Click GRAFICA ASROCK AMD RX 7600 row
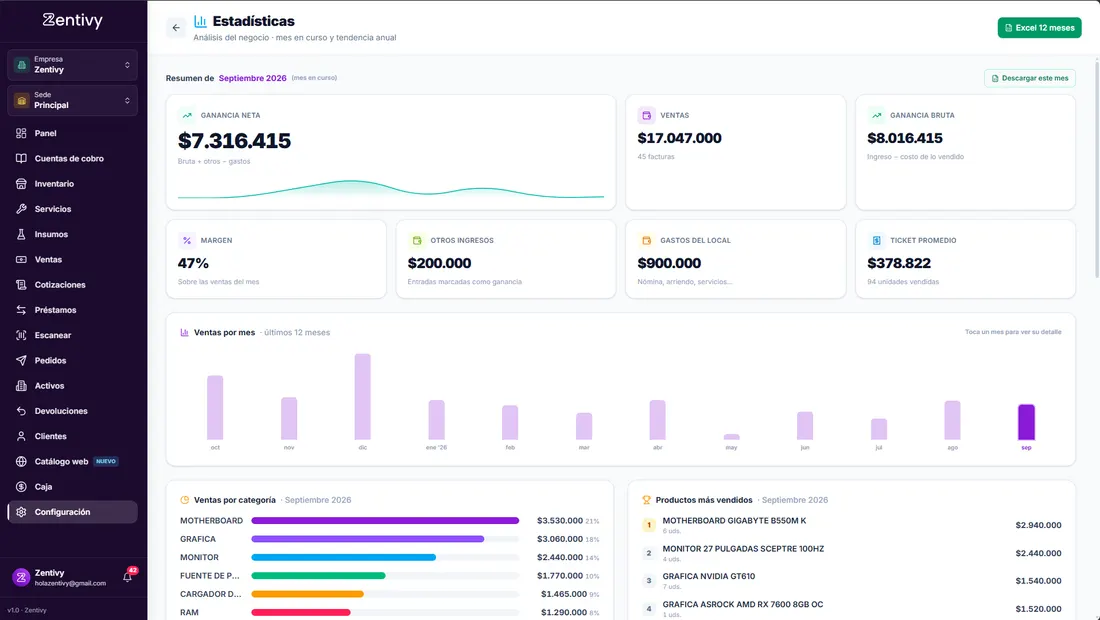The image size is (1100, 620). 852,609
